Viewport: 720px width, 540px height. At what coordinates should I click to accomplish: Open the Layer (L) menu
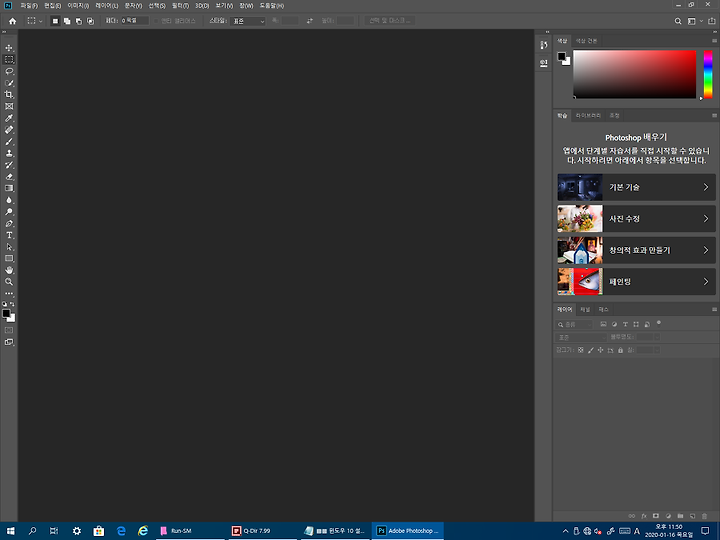pyautogui.click(x=107, y=6)
